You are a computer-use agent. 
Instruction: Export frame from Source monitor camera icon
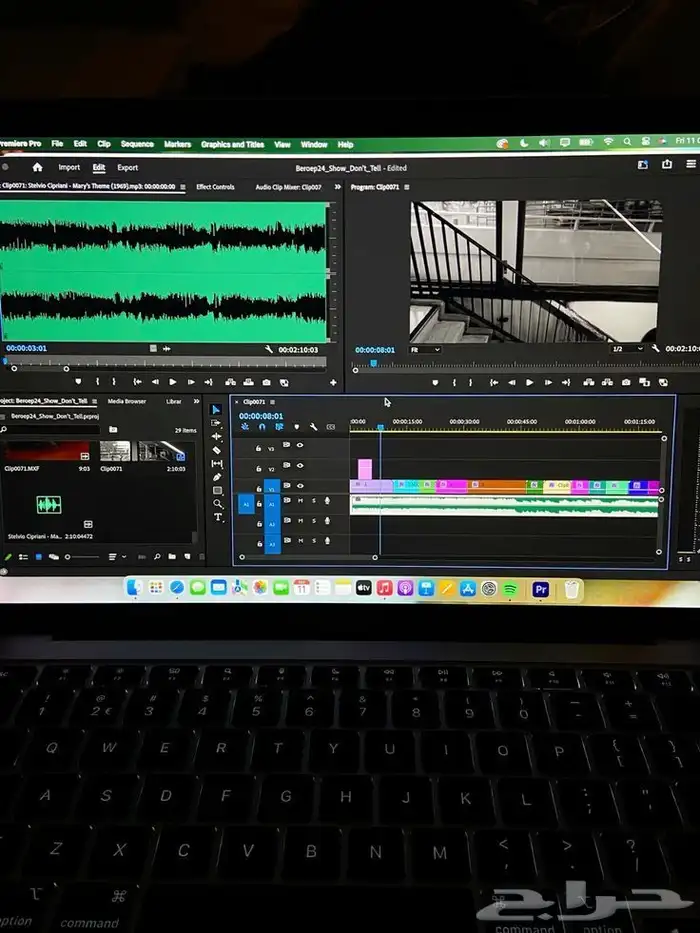[266, 382]
